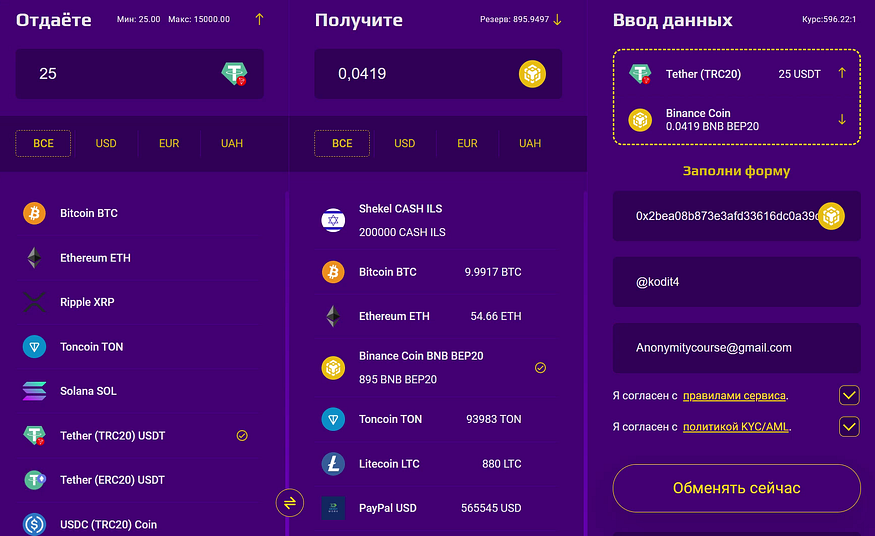Click the down arrow beside Binance Coin in the summary
This screenshot has width=875, height=536.
click(842, 119)
